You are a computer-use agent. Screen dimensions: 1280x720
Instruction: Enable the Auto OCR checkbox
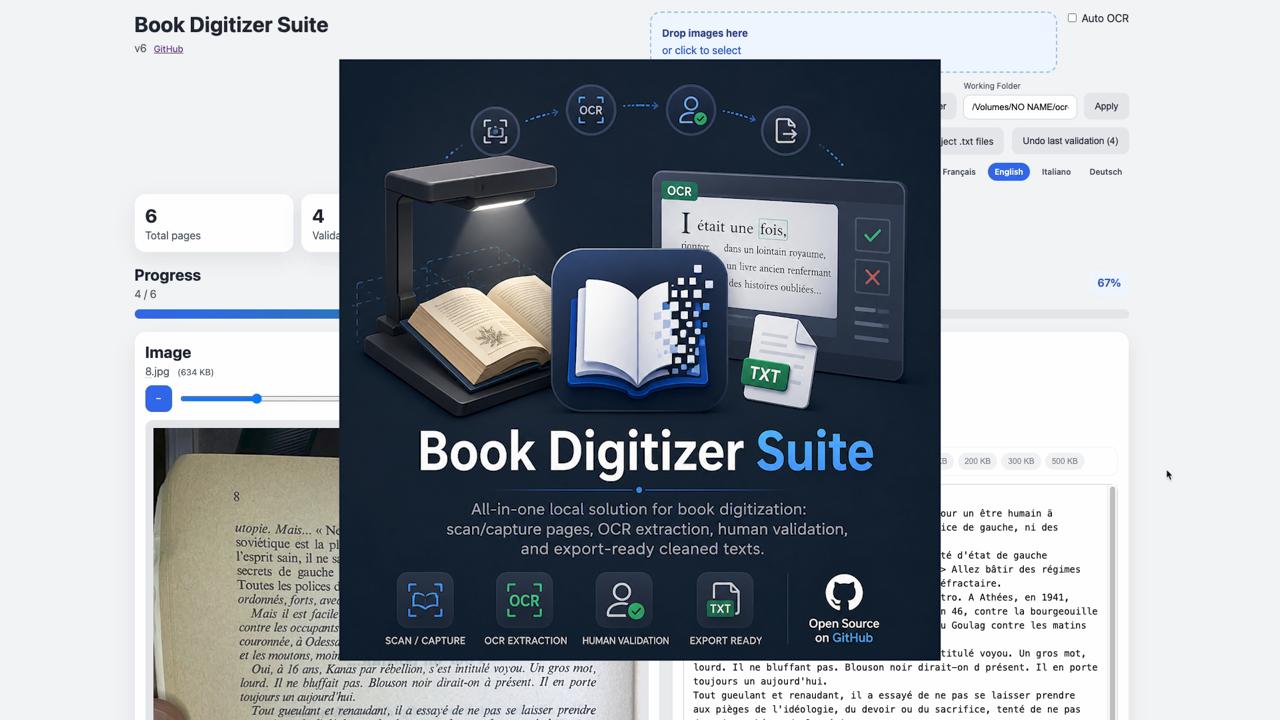1072,18
